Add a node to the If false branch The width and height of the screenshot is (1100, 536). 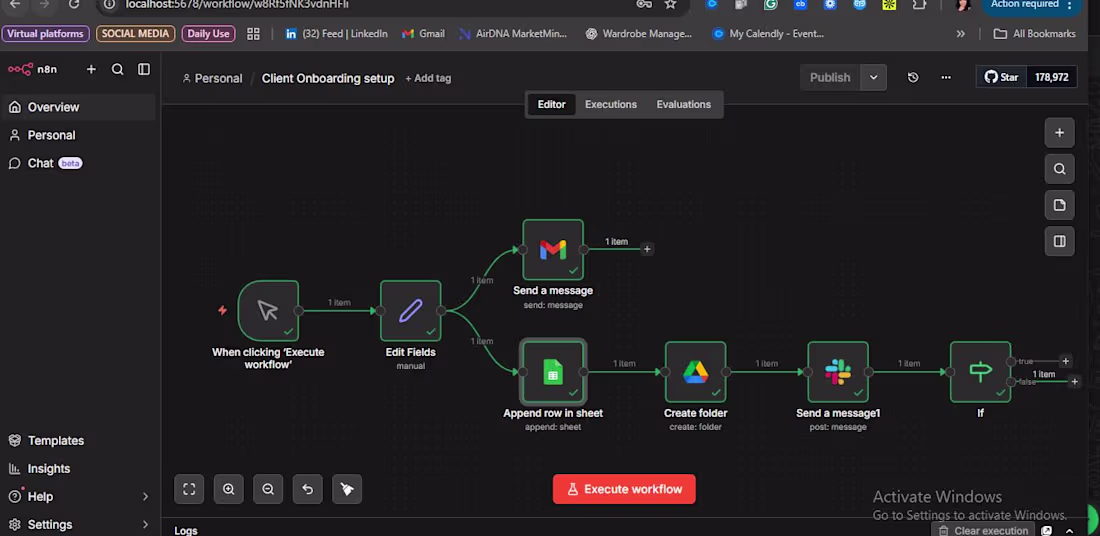(x=1074, y=382)
